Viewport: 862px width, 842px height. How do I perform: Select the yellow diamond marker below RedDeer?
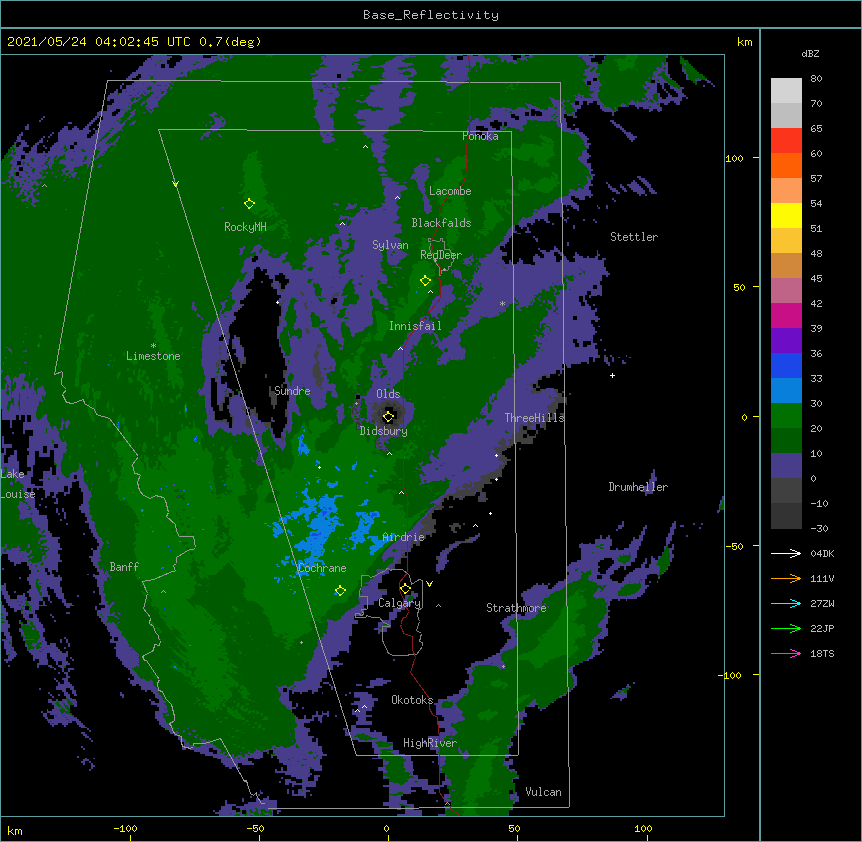point(425,281)
